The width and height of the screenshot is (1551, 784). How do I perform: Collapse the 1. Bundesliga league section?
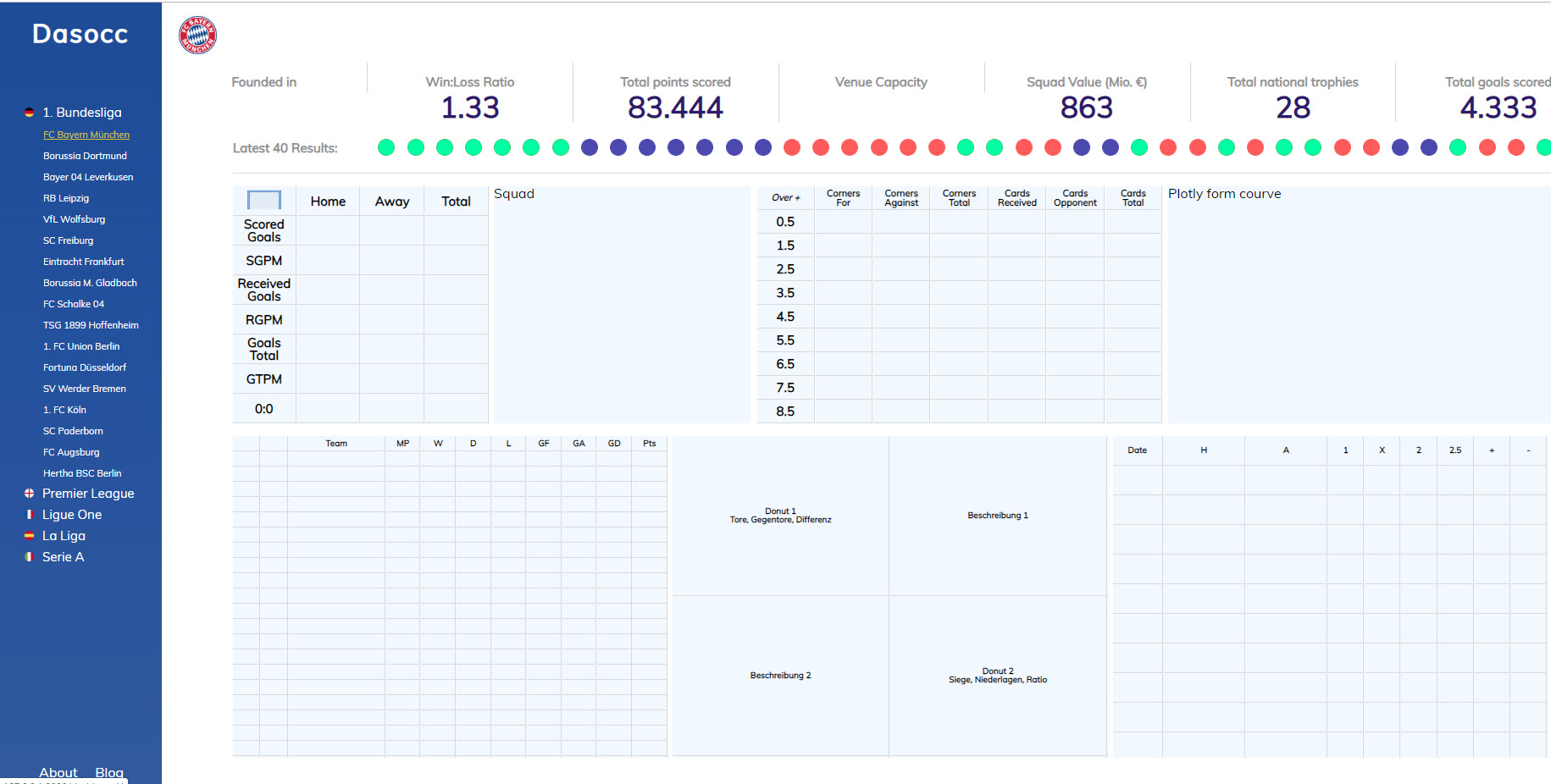tap(82, 113)
